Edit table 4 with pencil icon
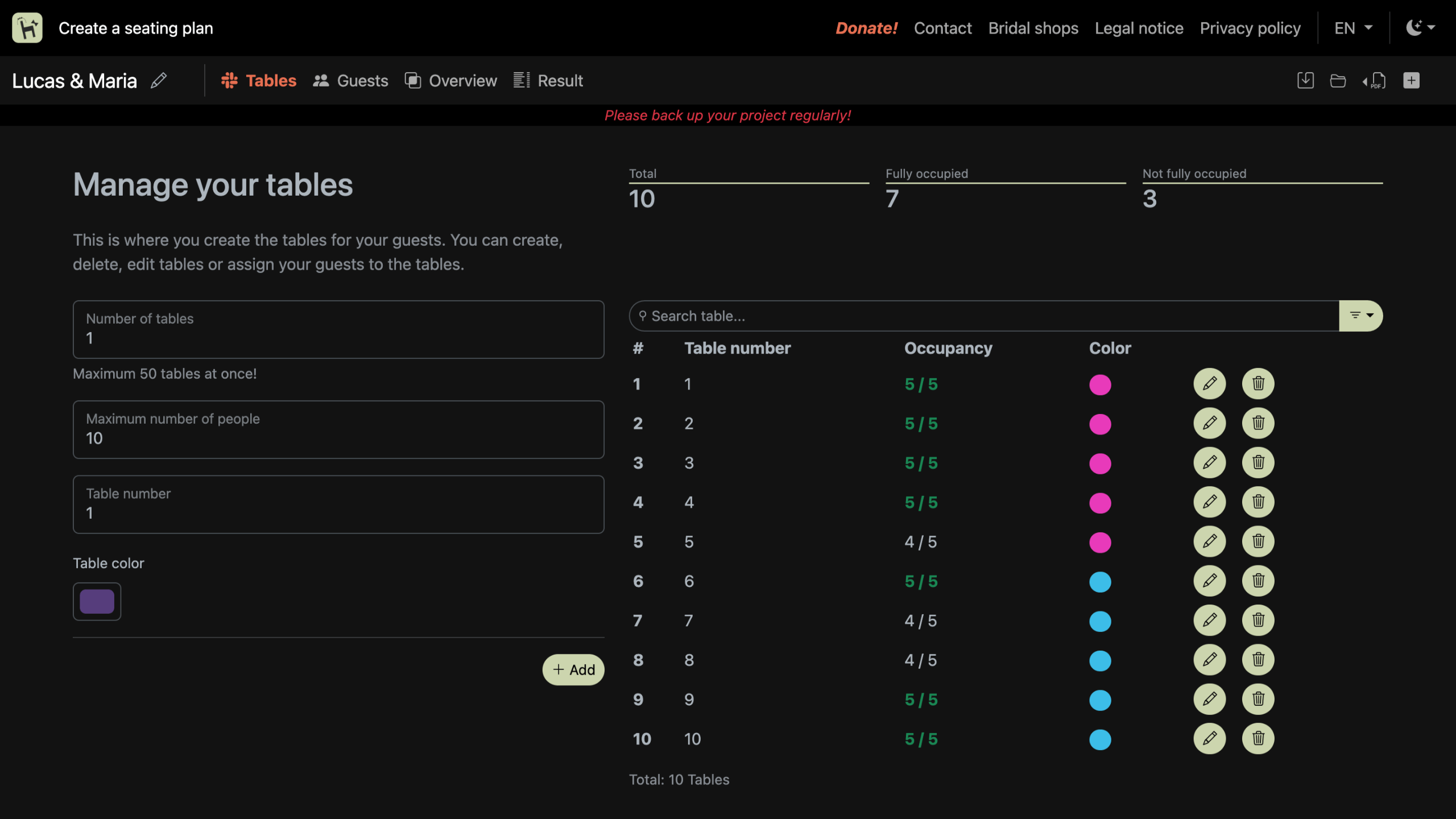Screen dimensions: 1456x819 click(1210, 502)
